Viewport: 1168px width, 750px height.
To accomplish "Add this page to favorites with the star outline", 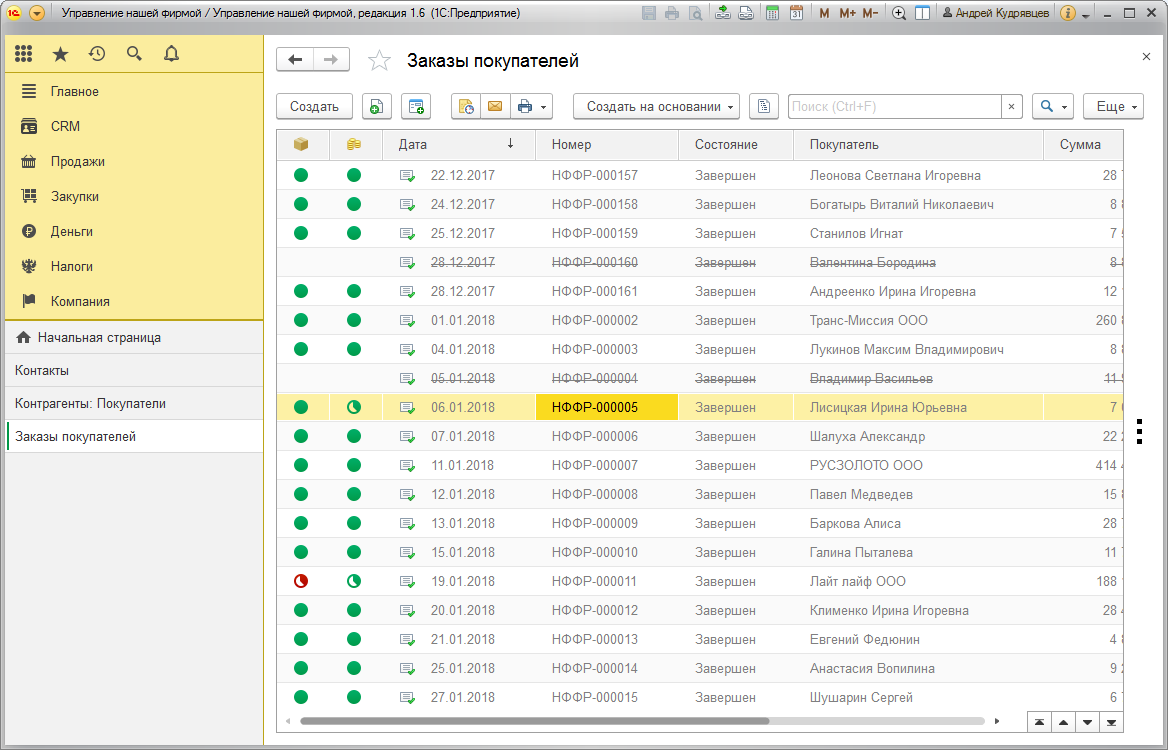I will point(379,60).
